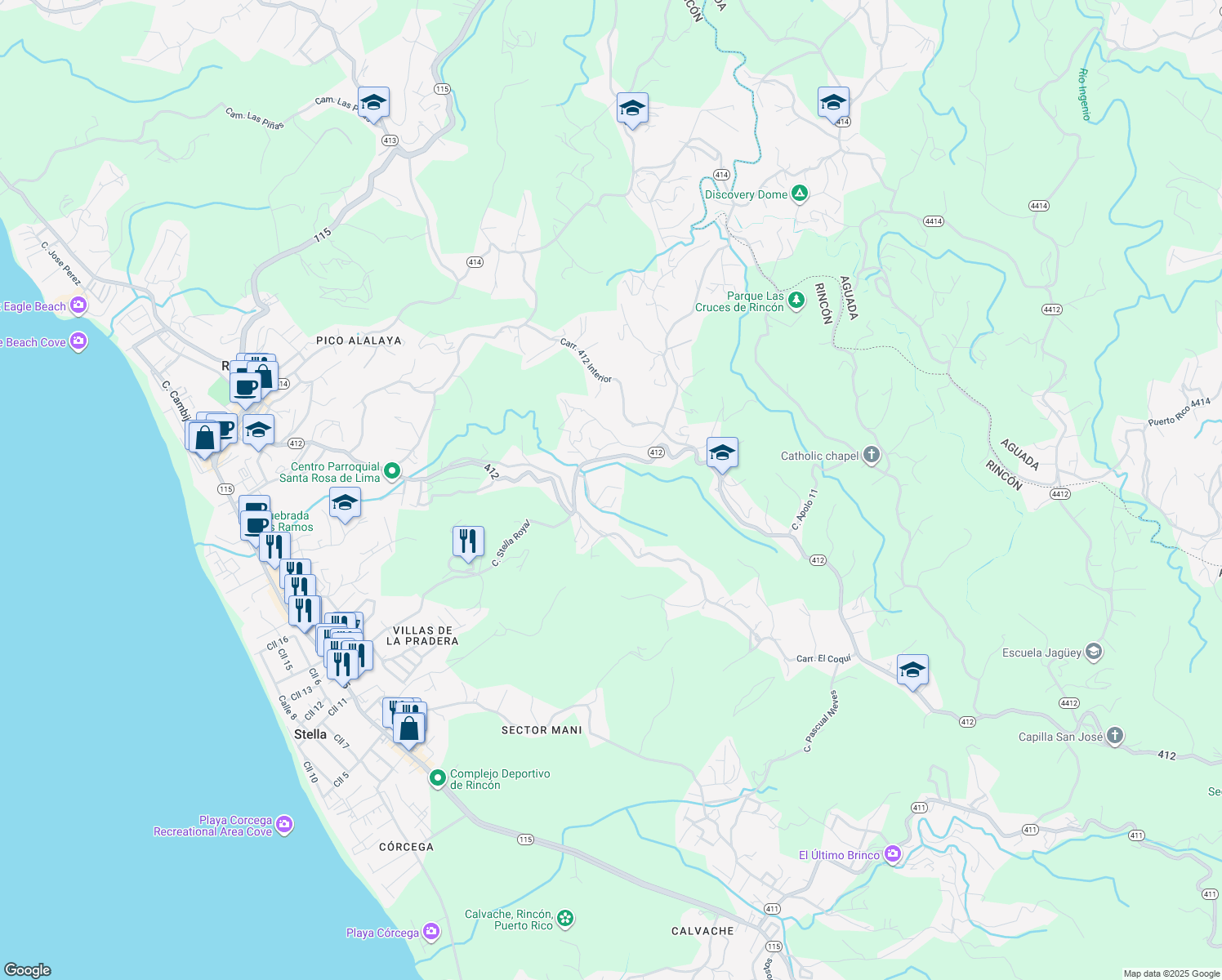Open the Centro Parroquial Santa Rosa marker
The height and width of the screenshot is (980, 1222).
point(390,471)
